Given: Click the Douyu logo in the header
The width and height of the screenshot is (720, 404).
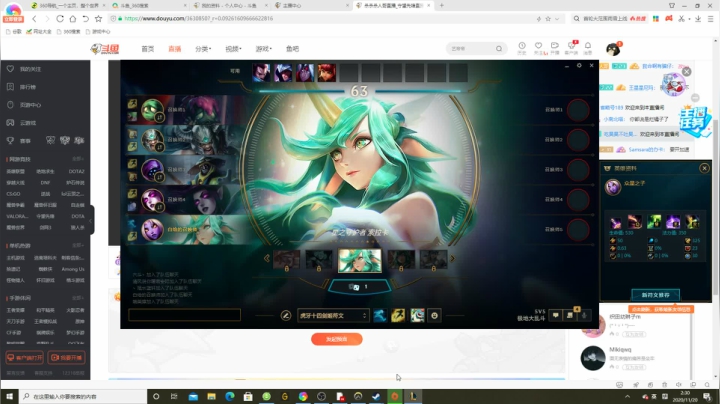Looking at the screenshot, I should [x=105, y=49].
